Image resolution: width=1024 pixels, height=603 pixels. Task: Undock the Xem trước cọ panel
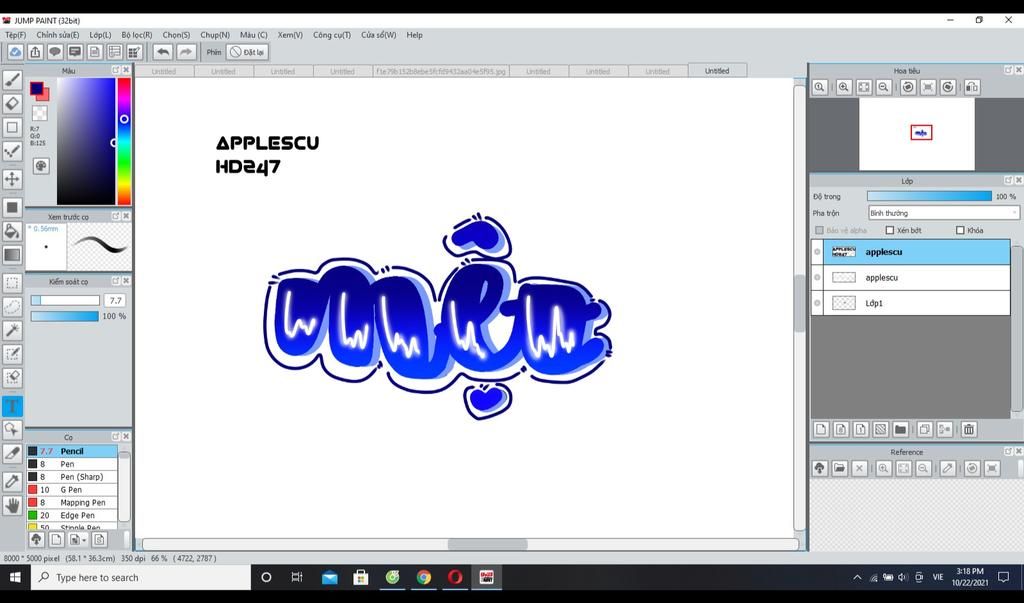pos(116,216)
